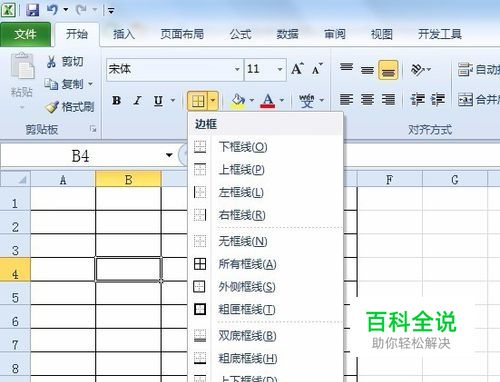Choose 下框线(O) bottom border
Viewport: 500px width, 382px height.
pyautogui.click(x=266, y=147)
